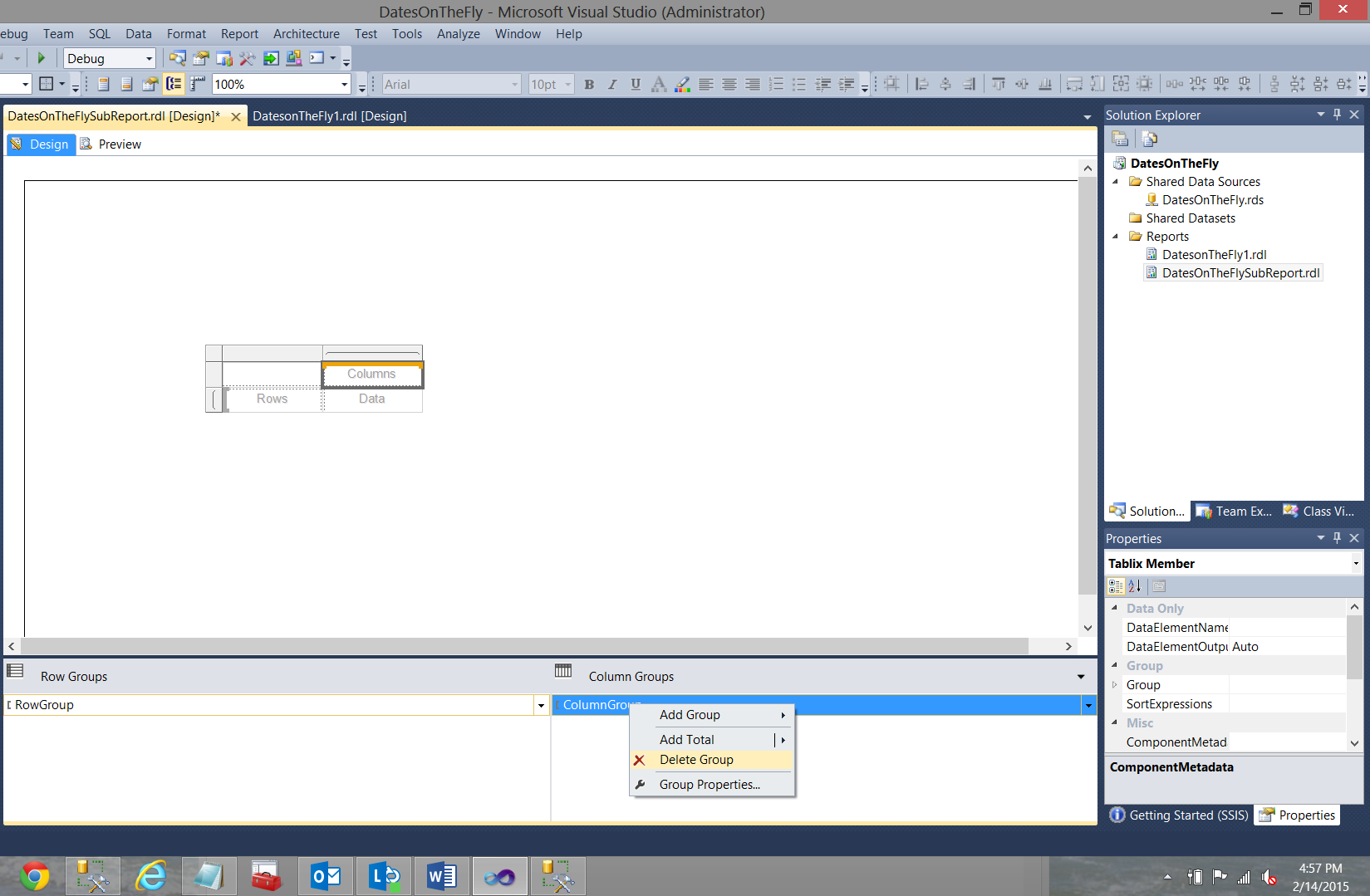Switch to the DatesonTheFly1.rdl [Design] tab

coord(330,116)
